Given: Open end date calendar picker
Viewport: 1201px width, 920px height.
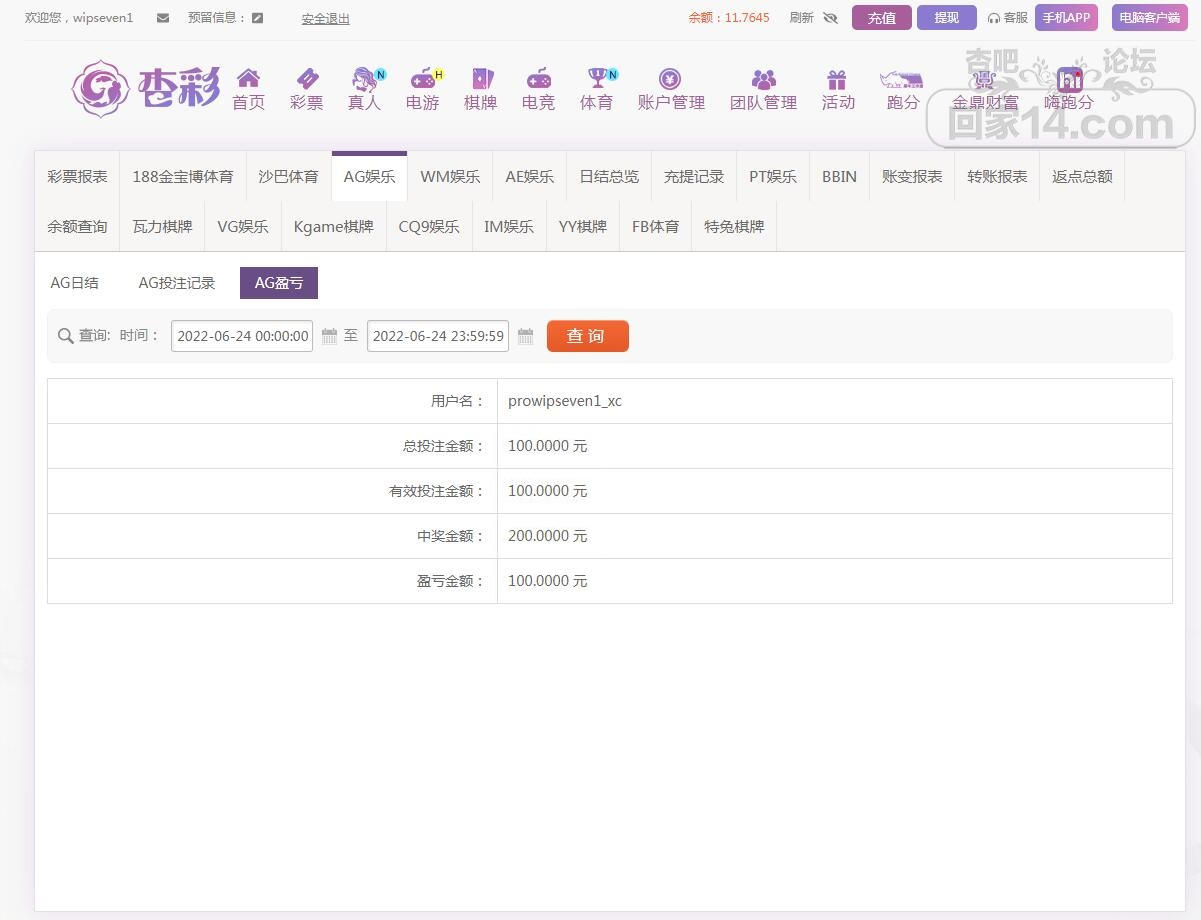Looking at the screenshot, I should click(x=525, y=336).
